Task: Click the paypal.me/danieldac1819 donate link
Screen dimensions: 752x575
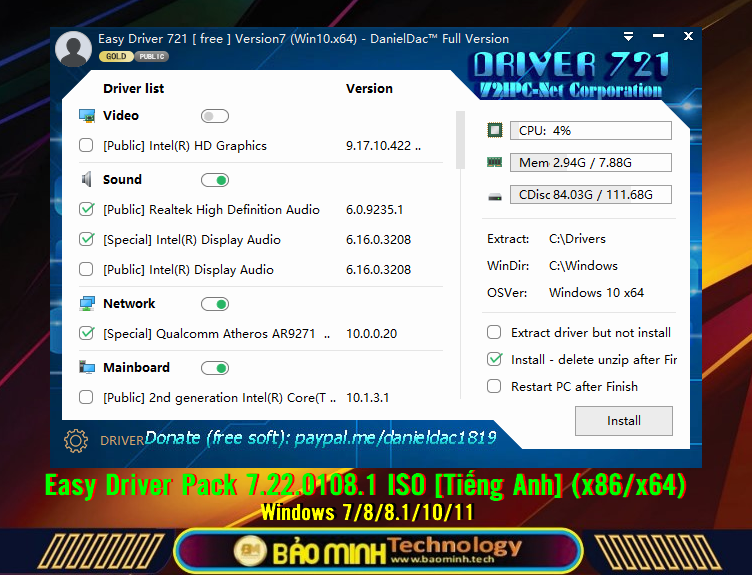Action: (396, 438)
